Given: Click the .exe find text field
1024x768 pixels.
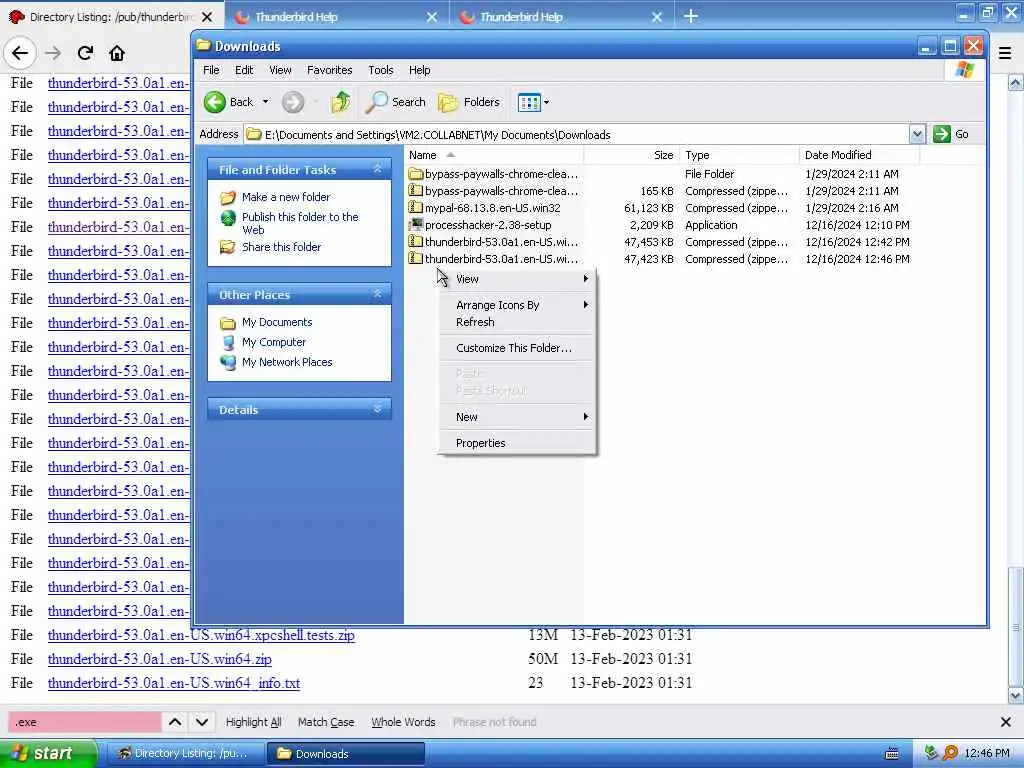Looking at the screenshot, I should [84, 722].
